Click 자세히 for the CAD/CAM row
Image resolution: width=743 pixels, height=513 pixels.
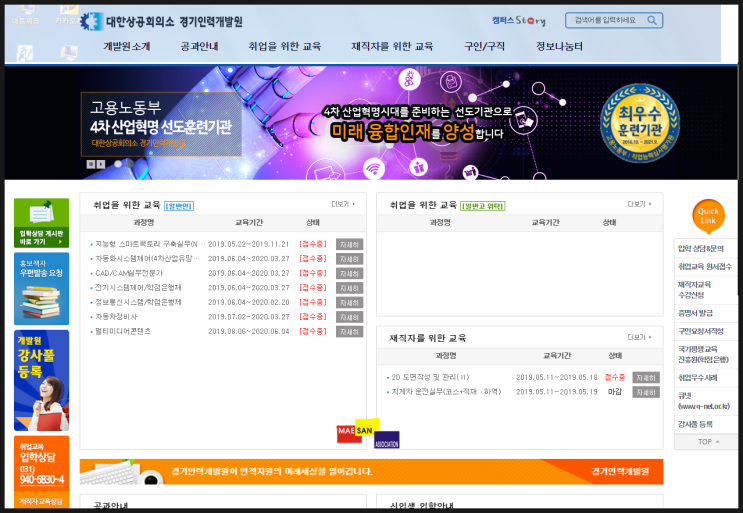[x=350, y=274]
